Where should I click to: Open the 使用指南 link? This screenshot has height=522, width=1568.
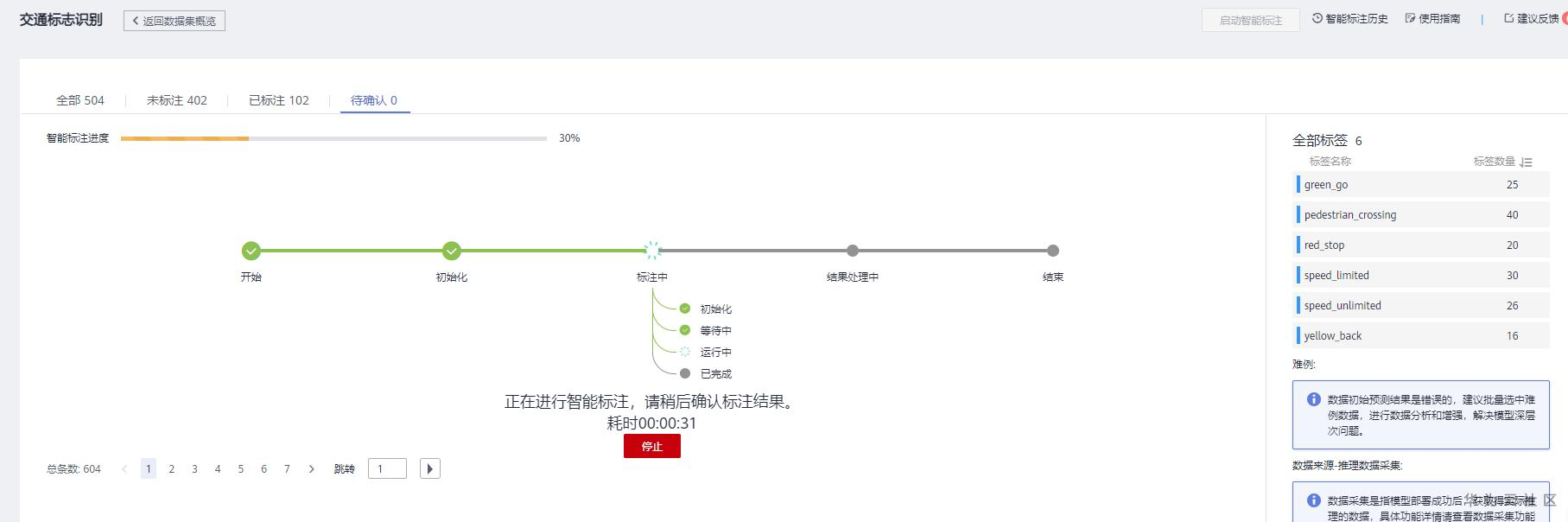coord(1432,18)
